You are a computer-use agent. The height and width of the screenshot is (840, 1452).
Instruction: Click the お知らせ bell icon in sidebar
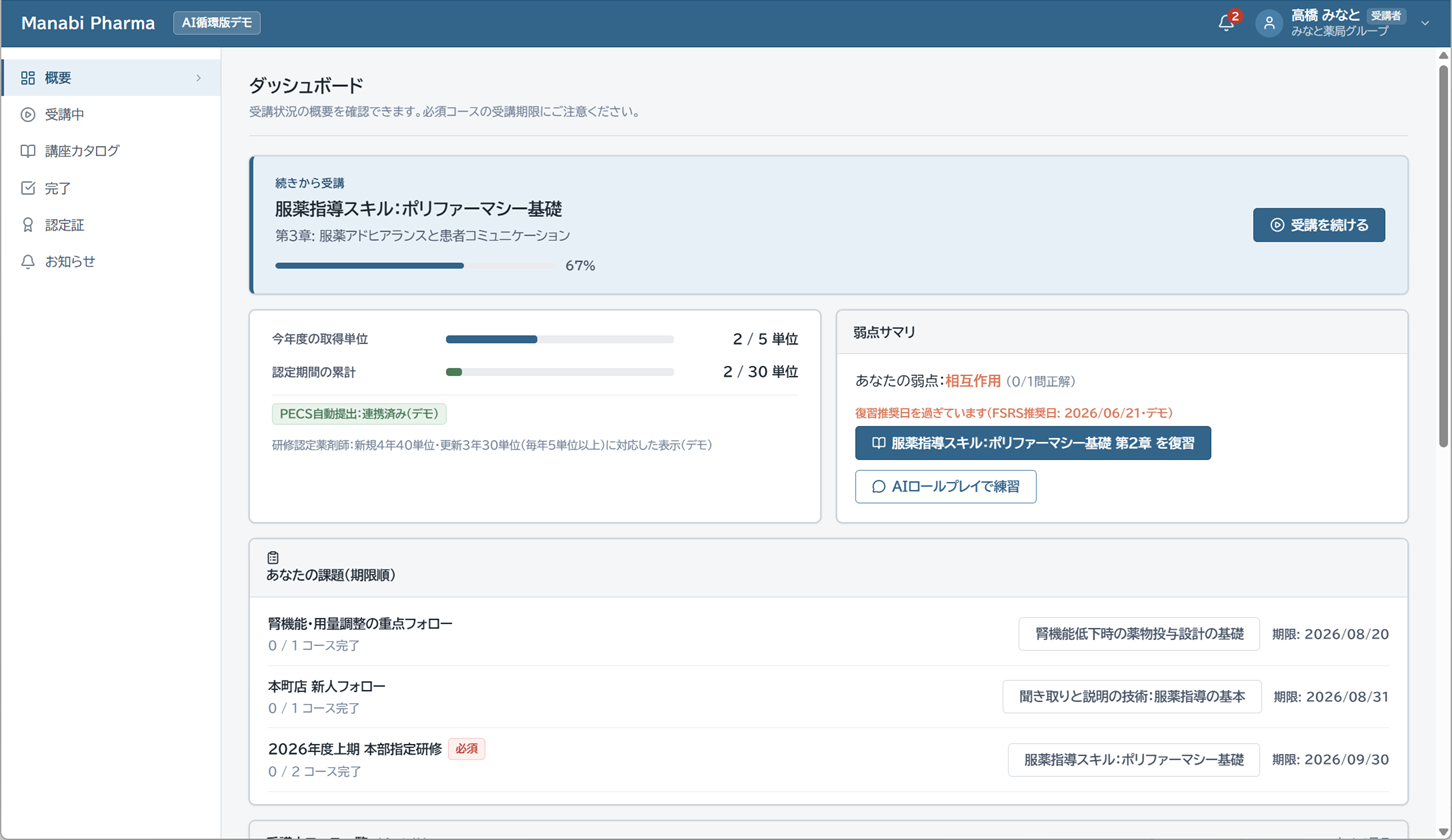(28, 261)
